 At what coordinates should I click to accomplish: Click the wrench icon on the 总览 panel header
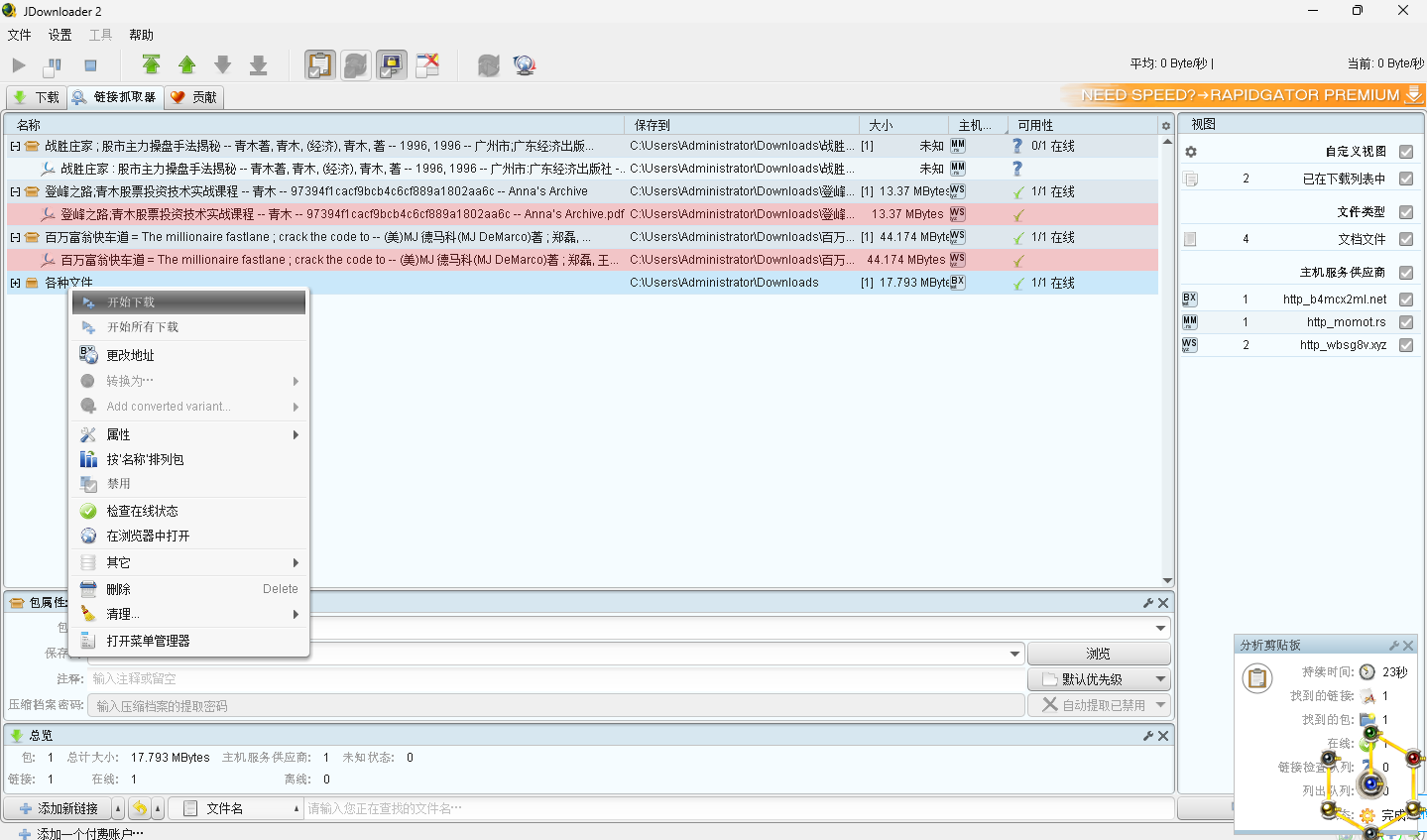point(1147,735)
